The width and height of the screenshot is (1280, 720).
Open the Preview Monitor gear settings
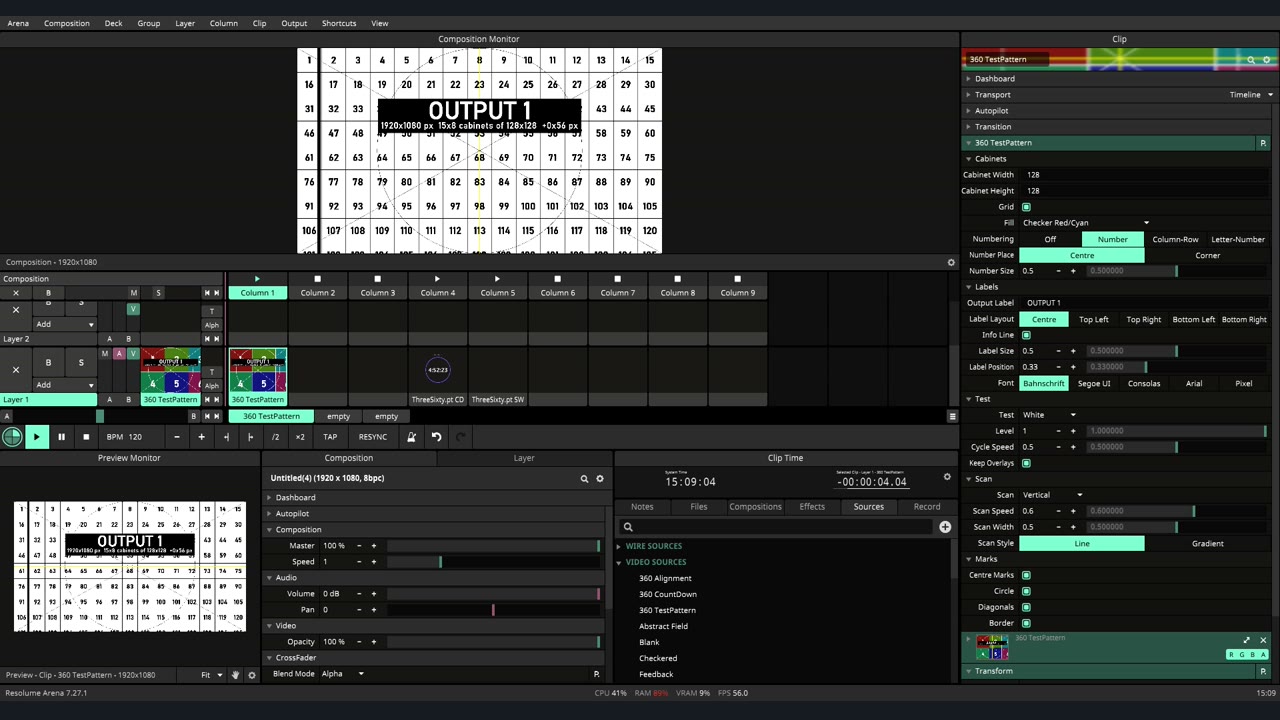(x=252, y=675)
